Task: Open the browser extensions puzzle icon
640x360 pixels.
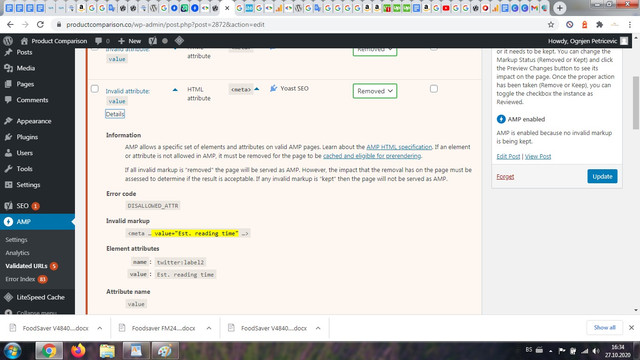Action: 599,24
